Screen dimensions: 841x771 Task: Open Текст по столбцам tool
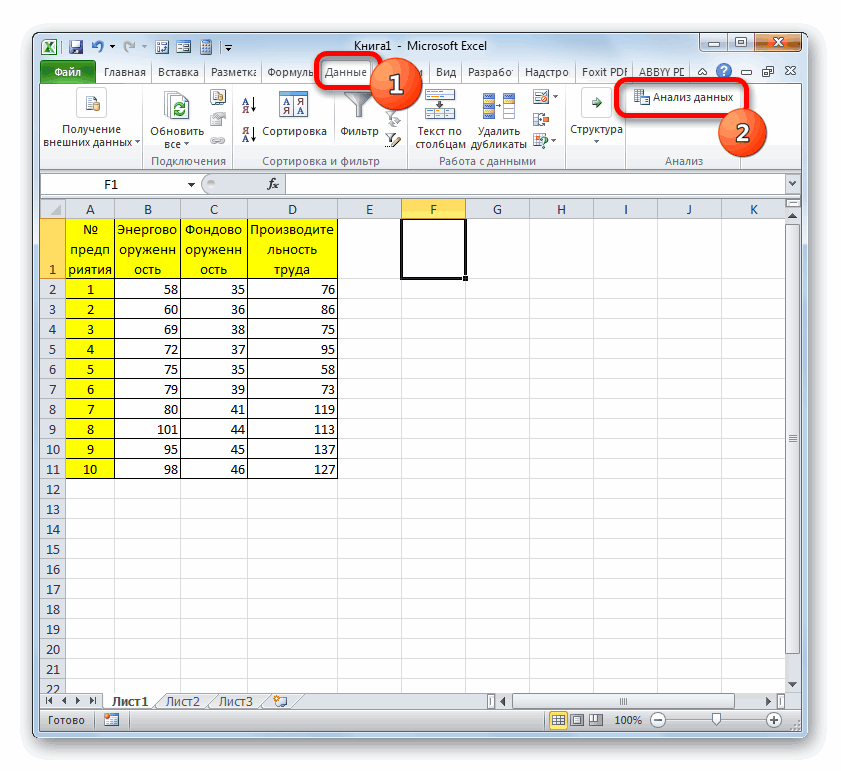point(440,119)
